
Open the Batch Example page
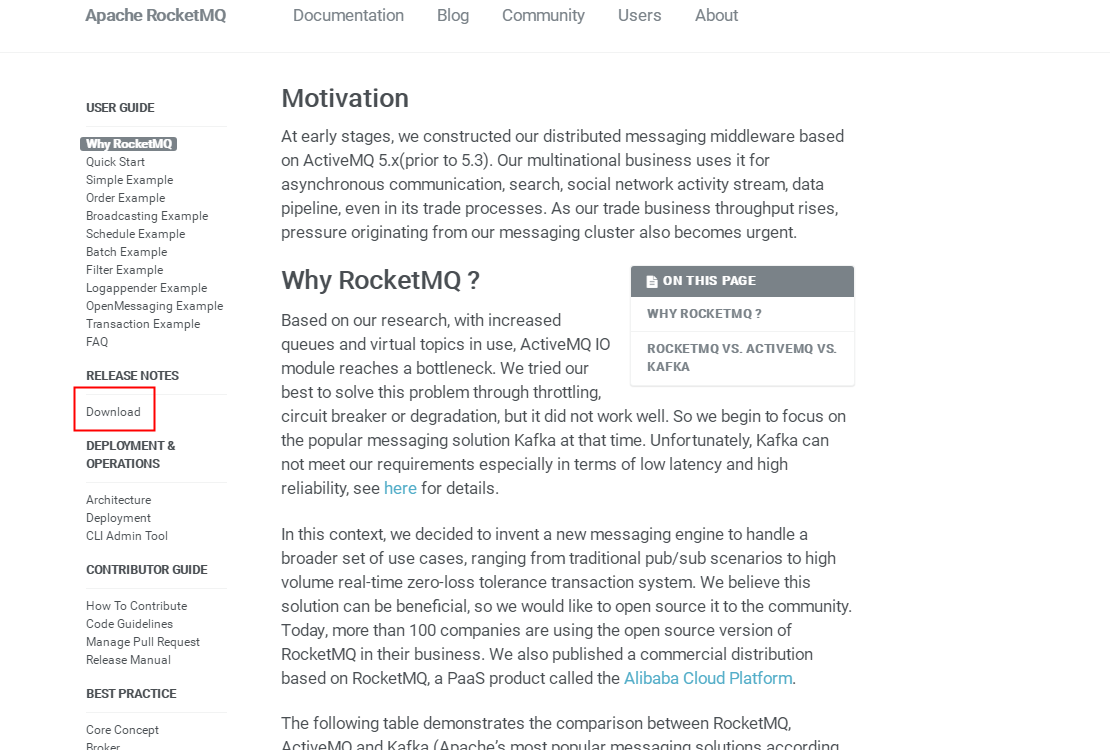pos(127,252)
